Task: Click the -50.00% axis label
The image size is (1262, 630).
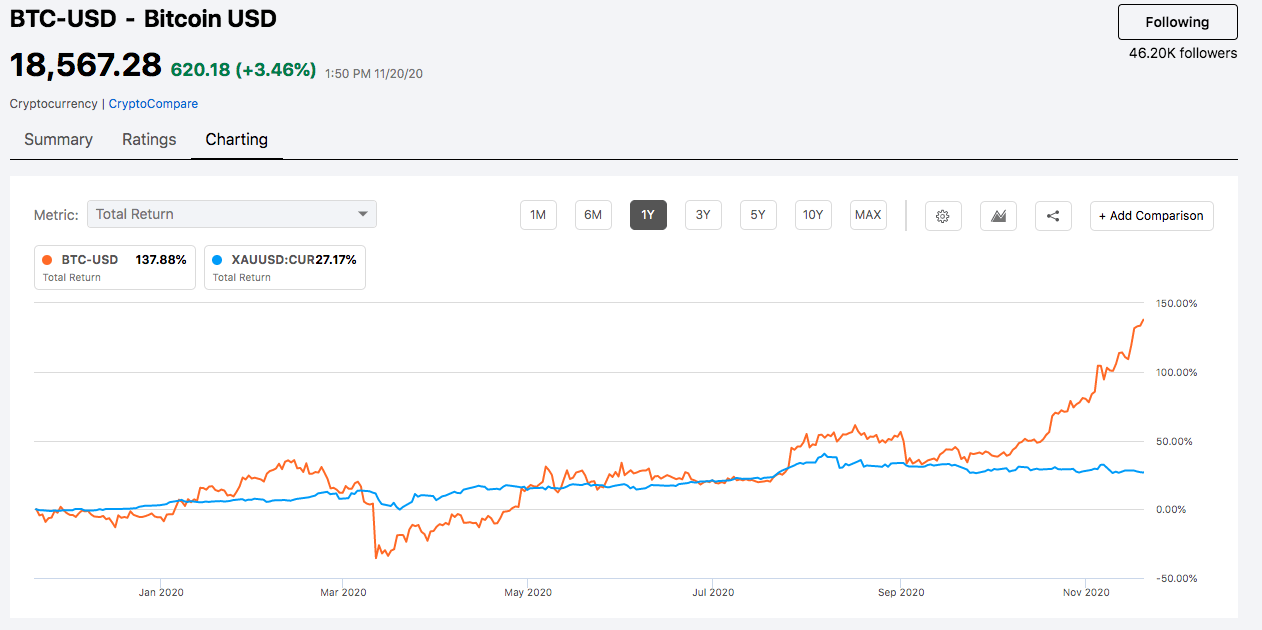Action: (x=1175, y=578)
